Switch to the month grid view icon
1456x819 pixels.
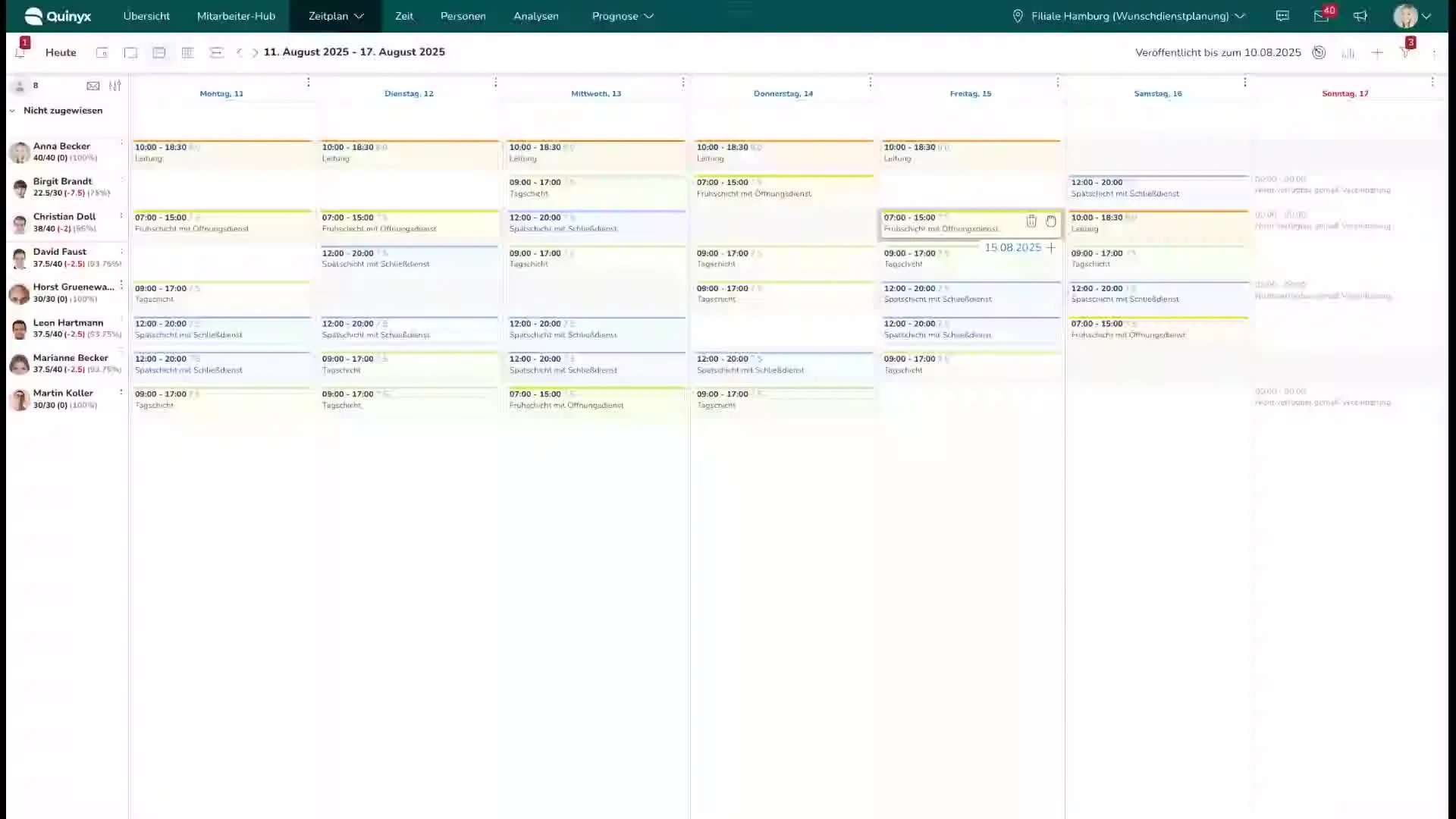(x=187, y=52)
